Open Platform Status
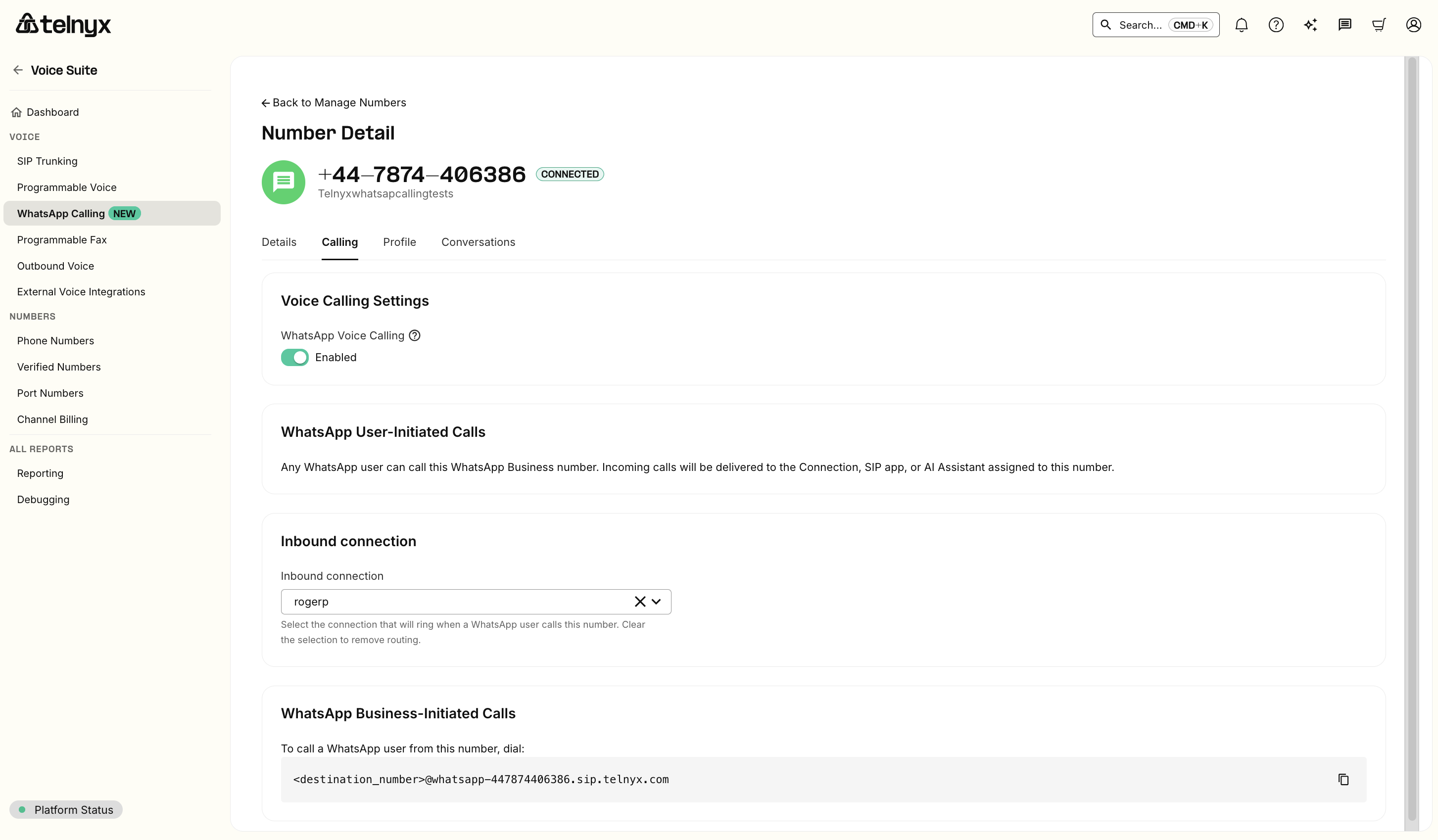Image resolution: width=1438 pixels, height=840 pixels. coord(66,810)
